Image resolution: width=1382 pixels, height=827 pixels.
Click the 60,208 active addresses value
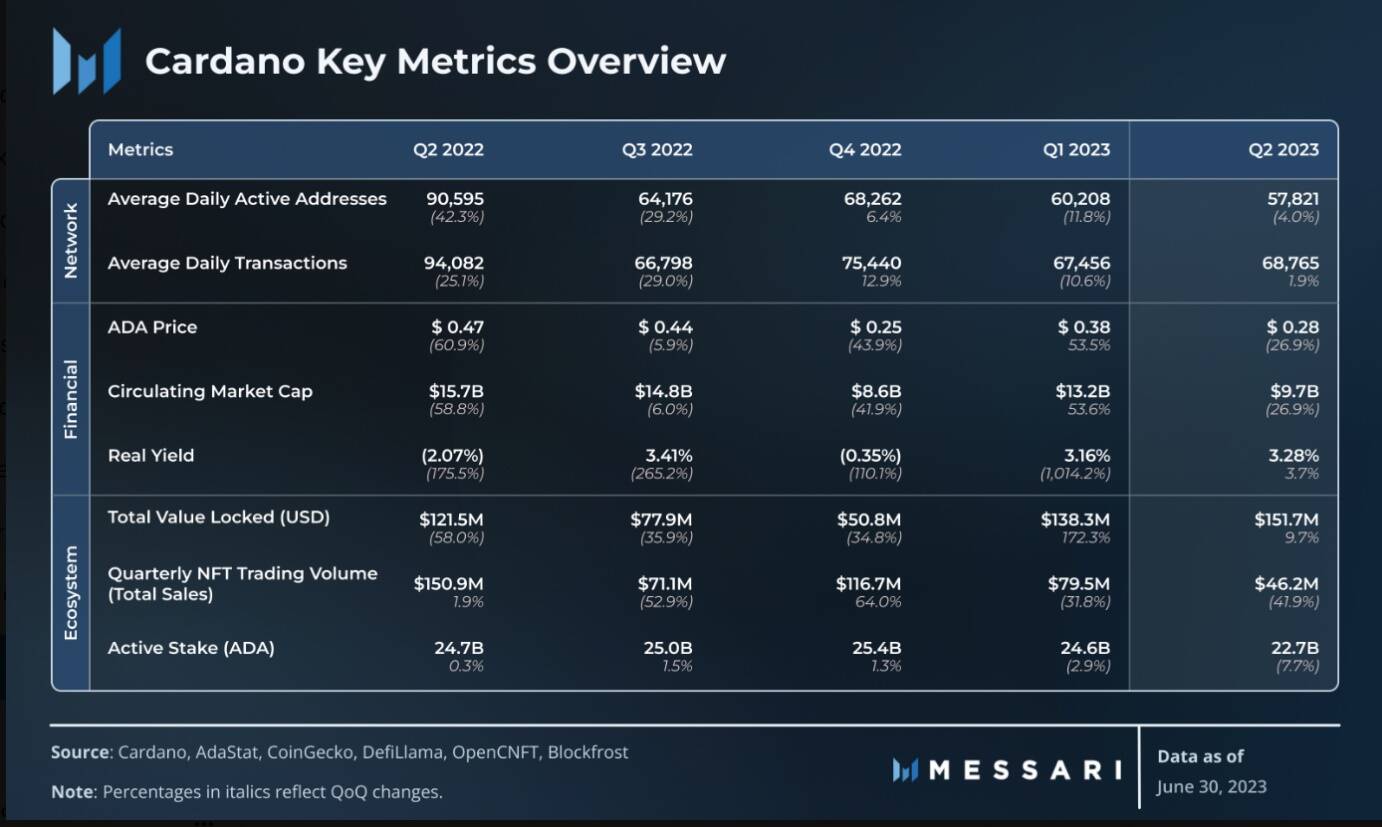(1081, 199)
